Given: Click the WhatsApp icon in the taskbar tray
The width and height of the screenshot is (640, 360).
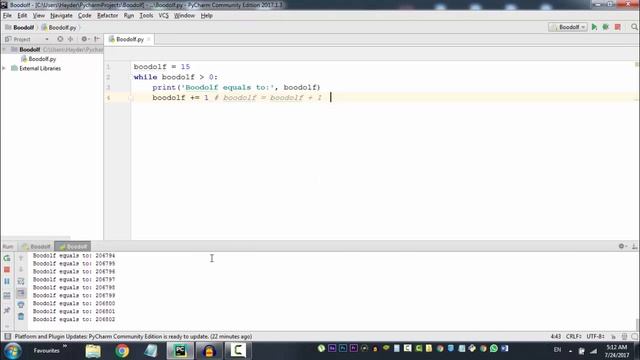Looking at the screenshot, I should tap(494, 348).
